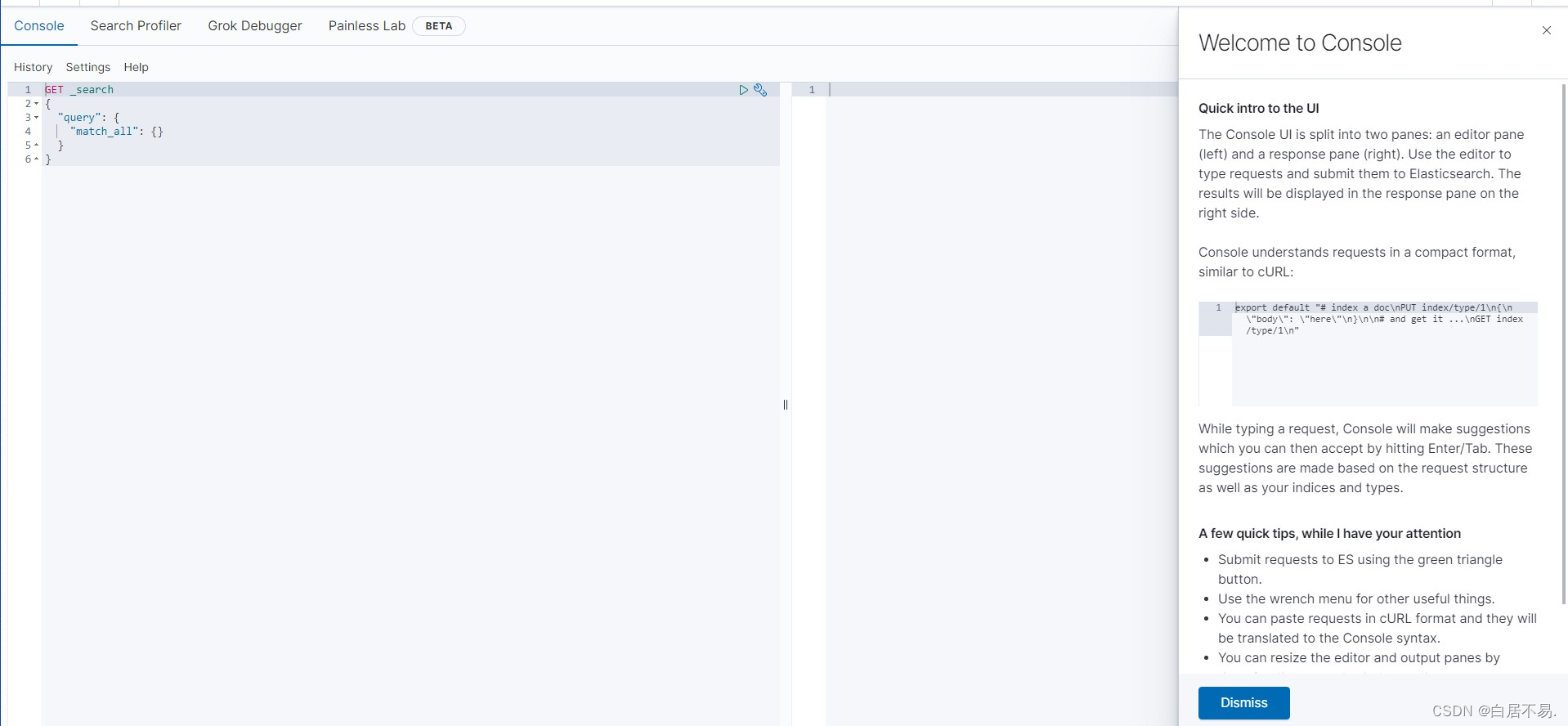1568x726 pixels.
Task: Open the Painless Lab tab
Action: pos(367,26)
